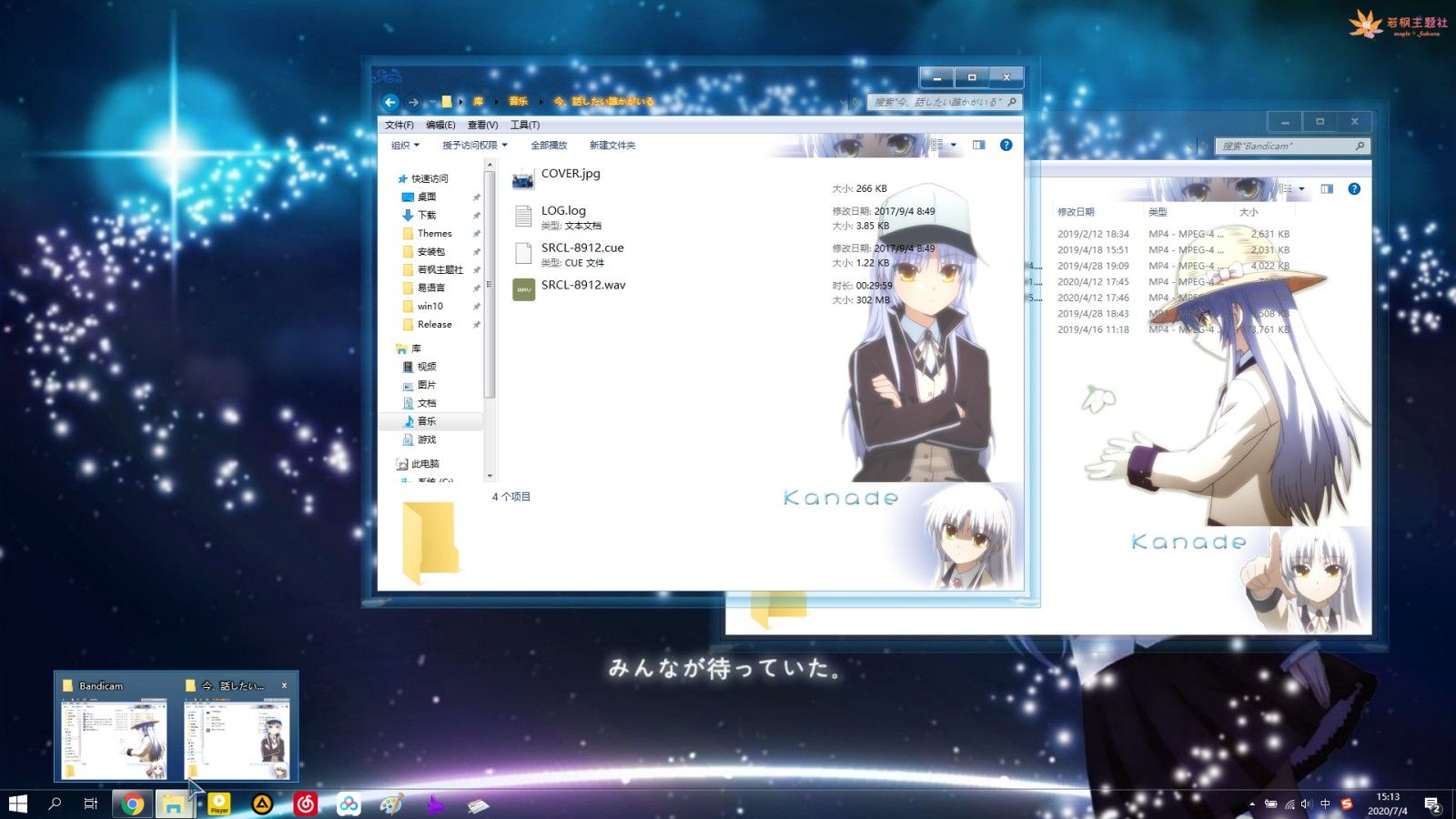The width and height of the screenshot is (1456, 819).
Task: Open the notification center icon
Action: 1432,804
